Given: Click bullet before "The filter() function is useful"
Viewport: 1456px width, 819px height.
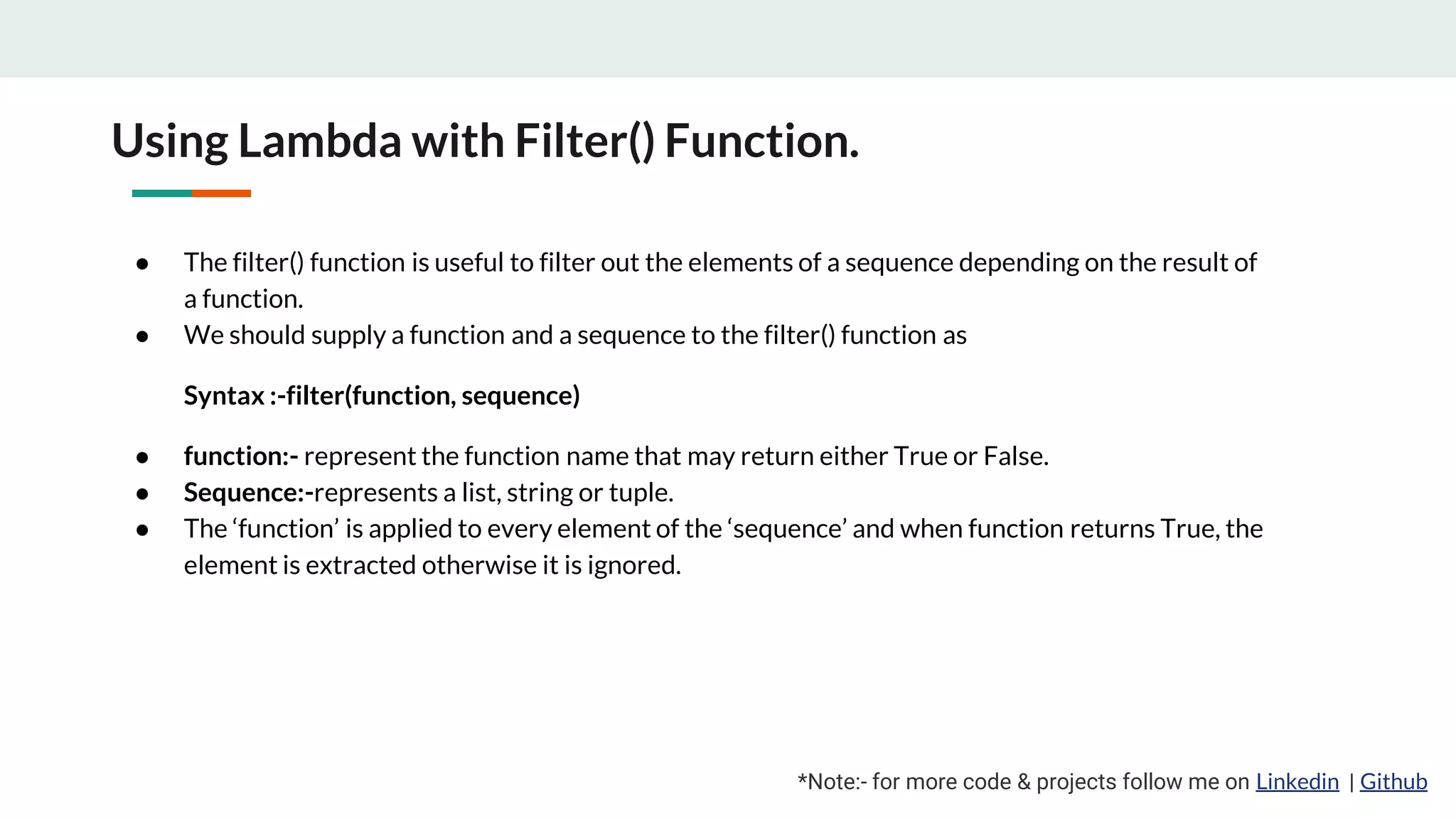Looking at the screenshot, I should [142, 264].
